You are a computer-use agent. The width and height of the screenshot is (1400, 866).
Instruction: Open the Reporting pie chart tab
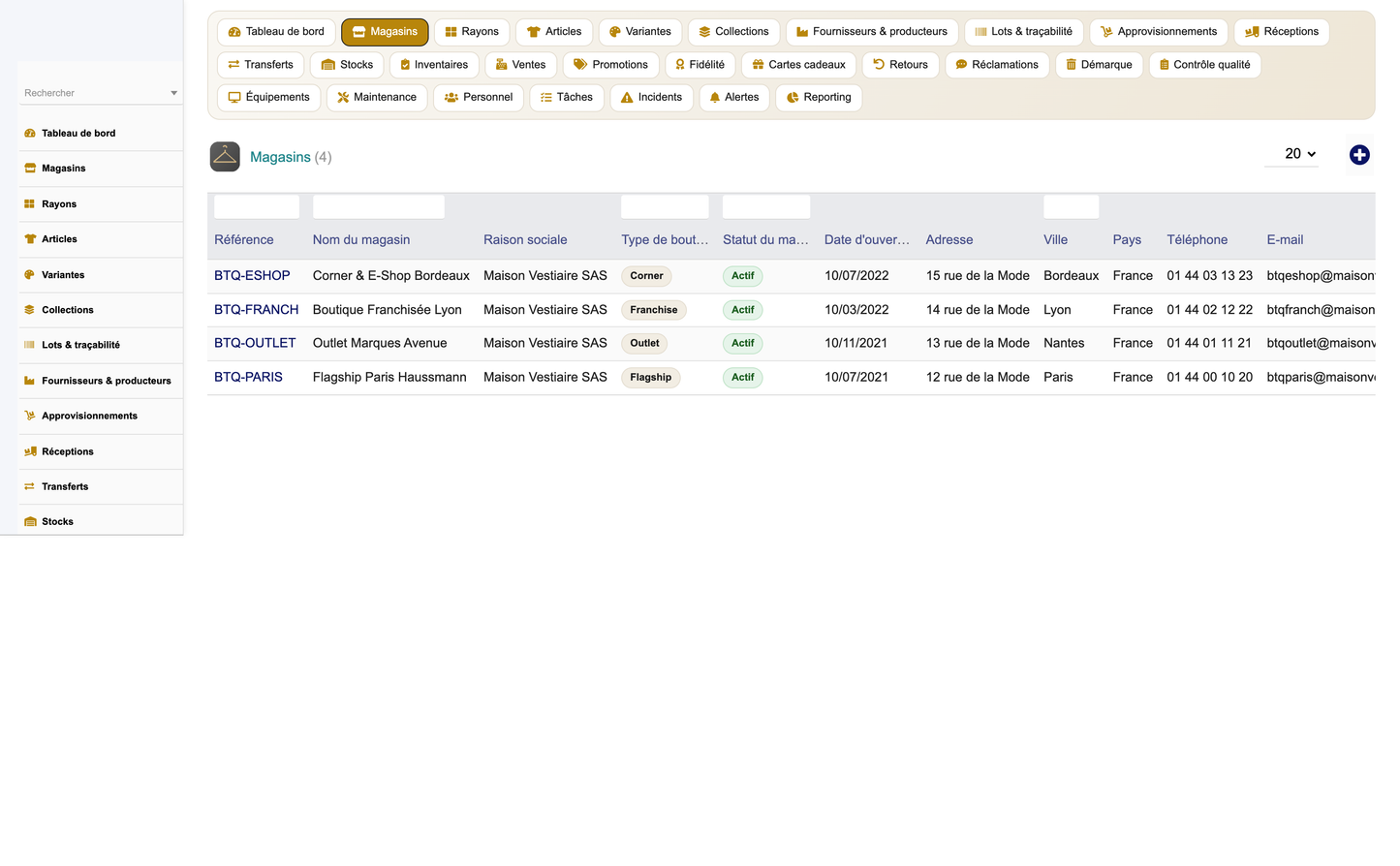[x=819, y=97]
